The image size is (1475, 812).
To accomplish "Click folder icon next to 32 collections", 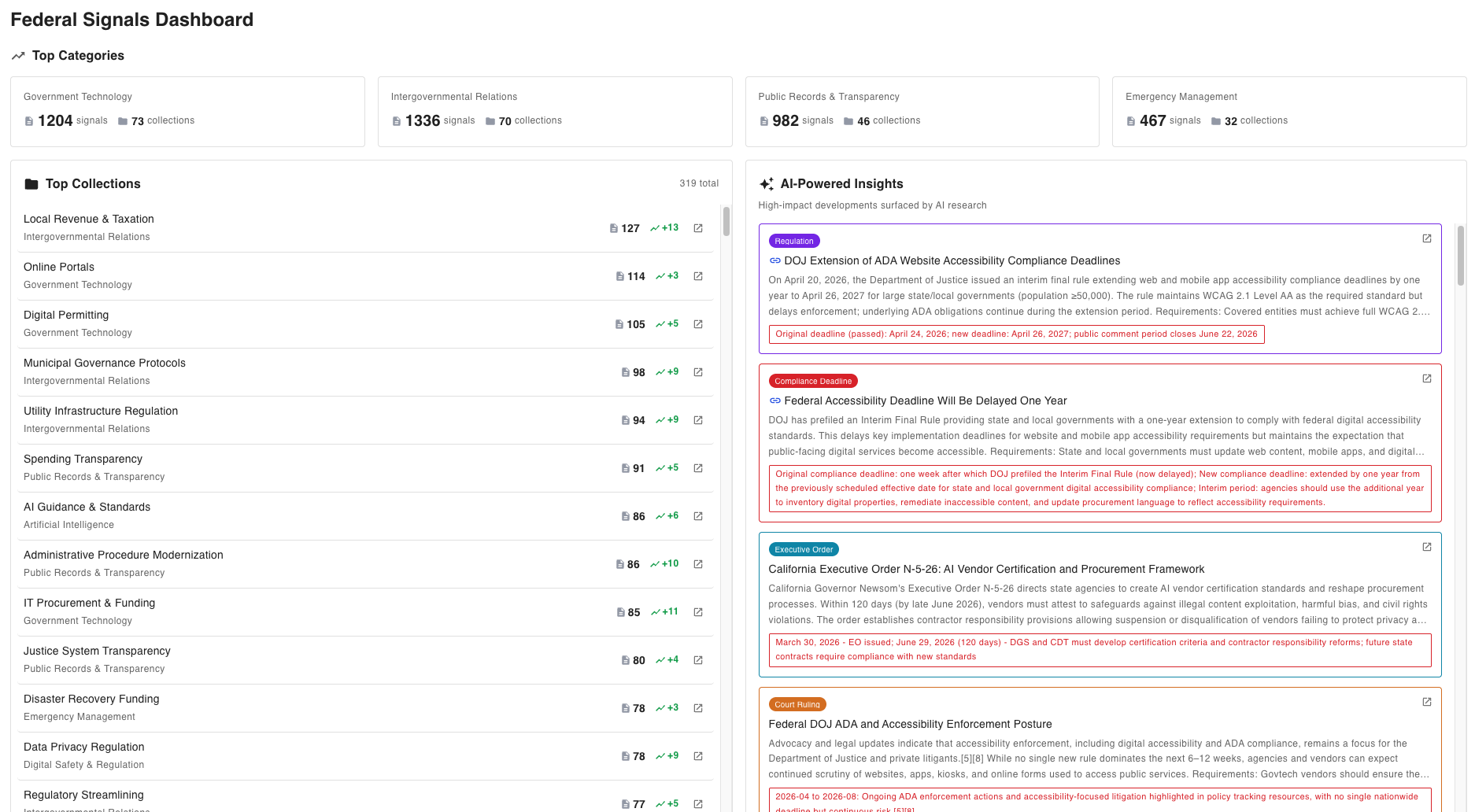I will [1216, 121].
